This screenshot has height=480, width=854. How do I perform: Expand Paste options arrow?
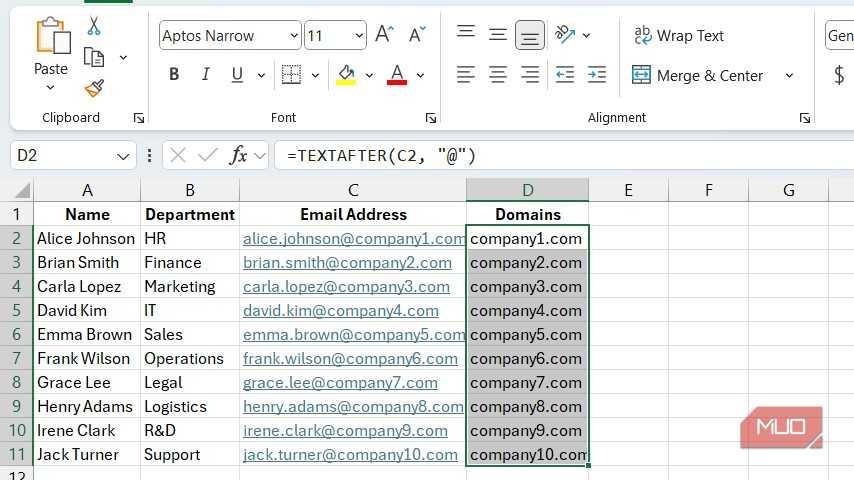pyautogui.click(x=50, y=88)
